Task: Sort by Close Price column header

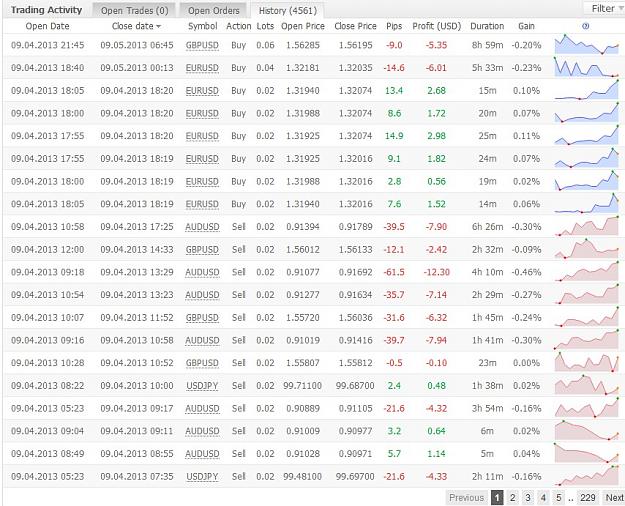Action: pos(355,26)
